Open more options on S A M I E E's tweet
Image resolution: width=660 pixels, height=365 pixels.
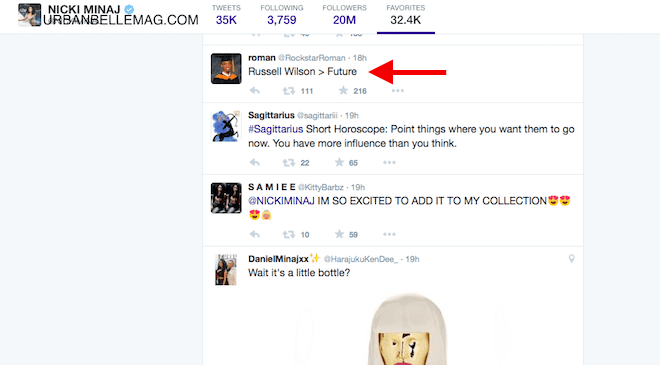click(389, 234)
